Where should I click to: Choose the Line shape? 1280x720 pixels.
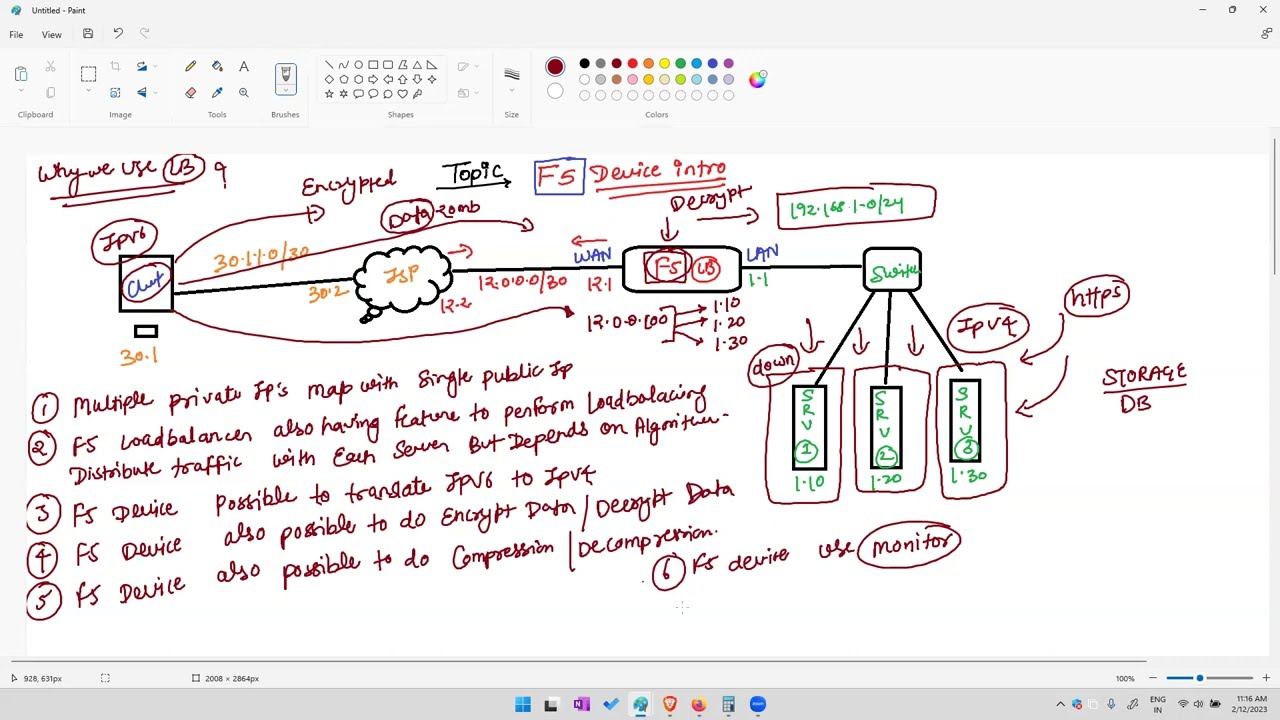click(x=329, y=65)
